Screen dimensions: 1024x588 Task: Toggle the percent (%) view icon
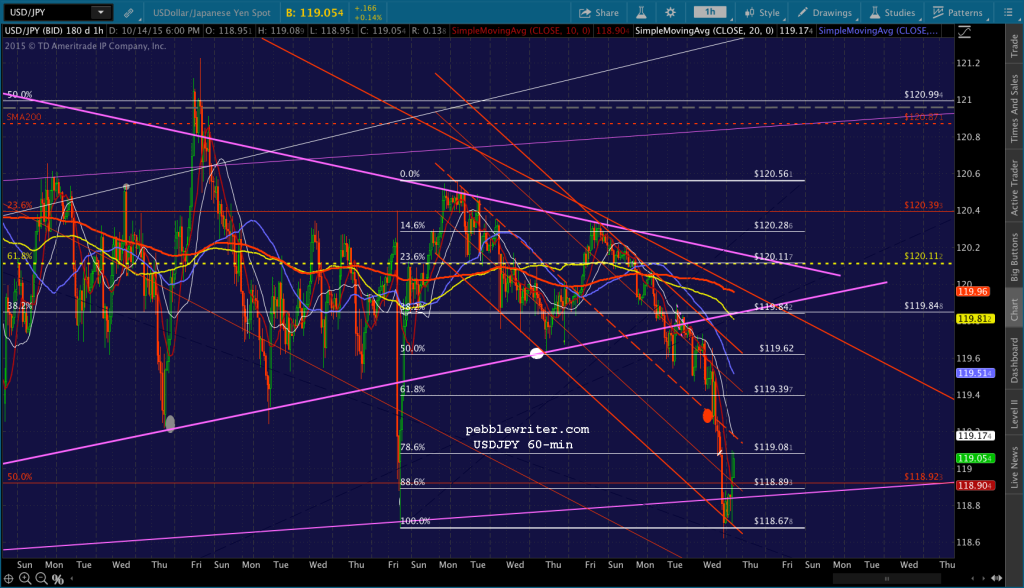pos(57,579)
